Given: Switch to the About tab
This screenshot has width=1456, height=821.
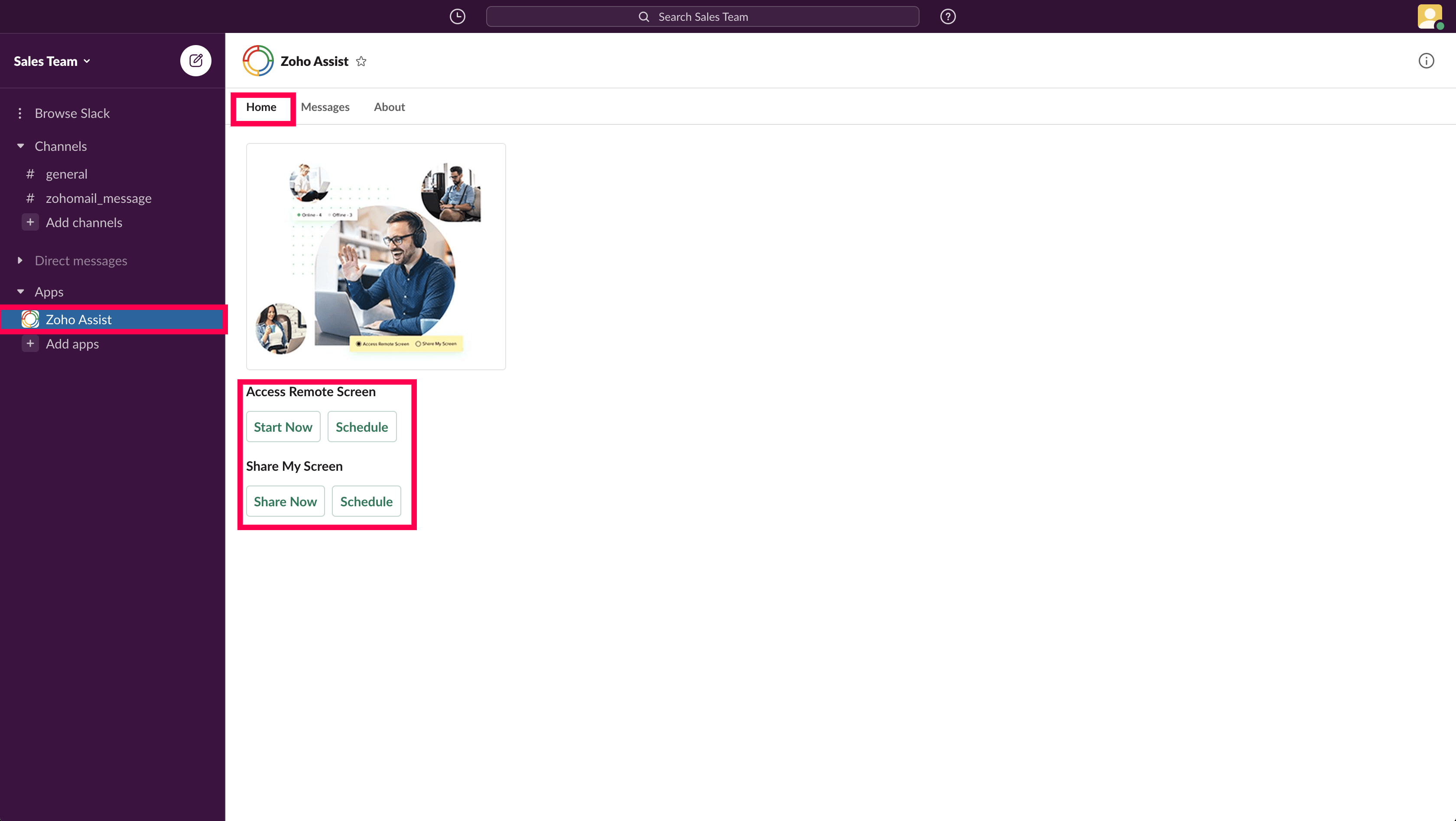Looking at the screenshot, I should coord(390,107).
